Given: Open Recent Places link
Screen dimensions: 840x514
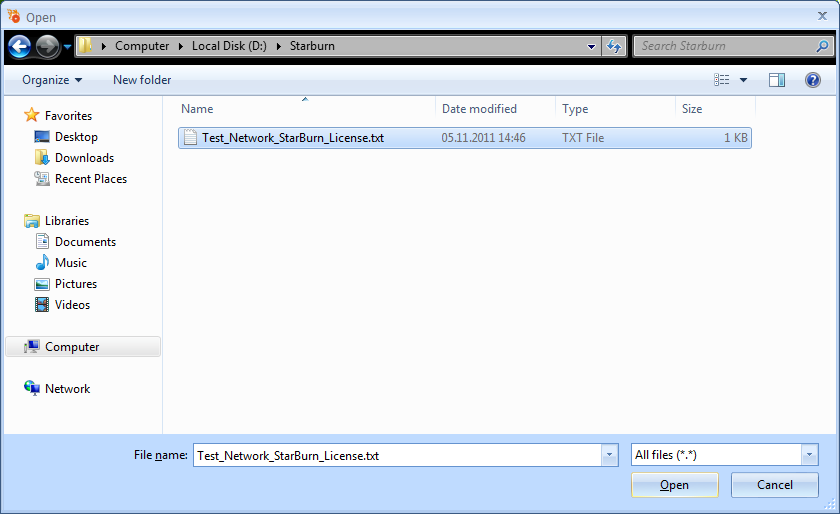Looking at the screenshot, I should tap(91, 178).
